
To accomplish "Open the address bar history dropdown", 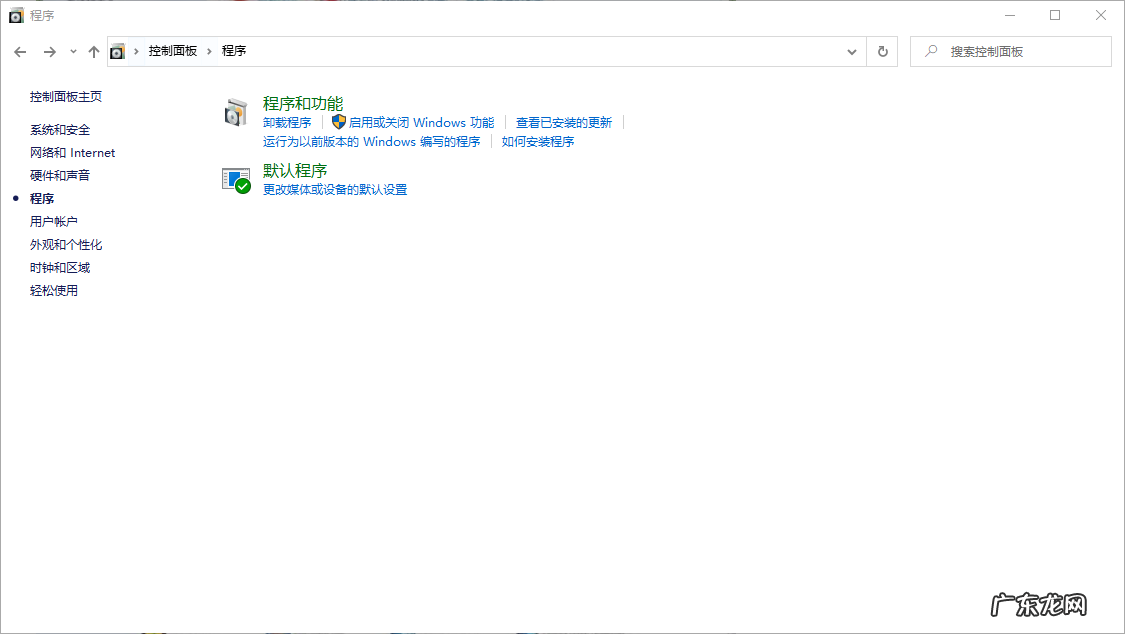I will point(851,51).
